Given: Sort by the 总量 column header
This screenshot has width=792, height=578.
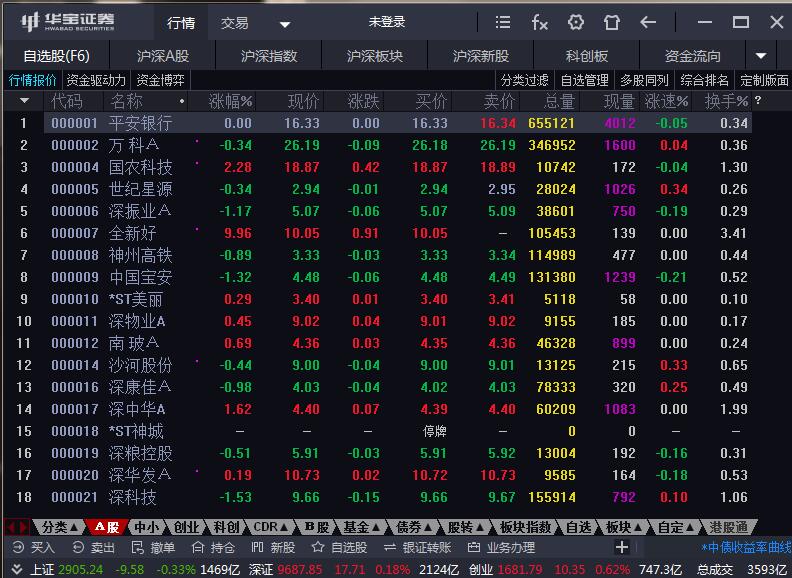Looking at the screenshot, I should point(559,101).
